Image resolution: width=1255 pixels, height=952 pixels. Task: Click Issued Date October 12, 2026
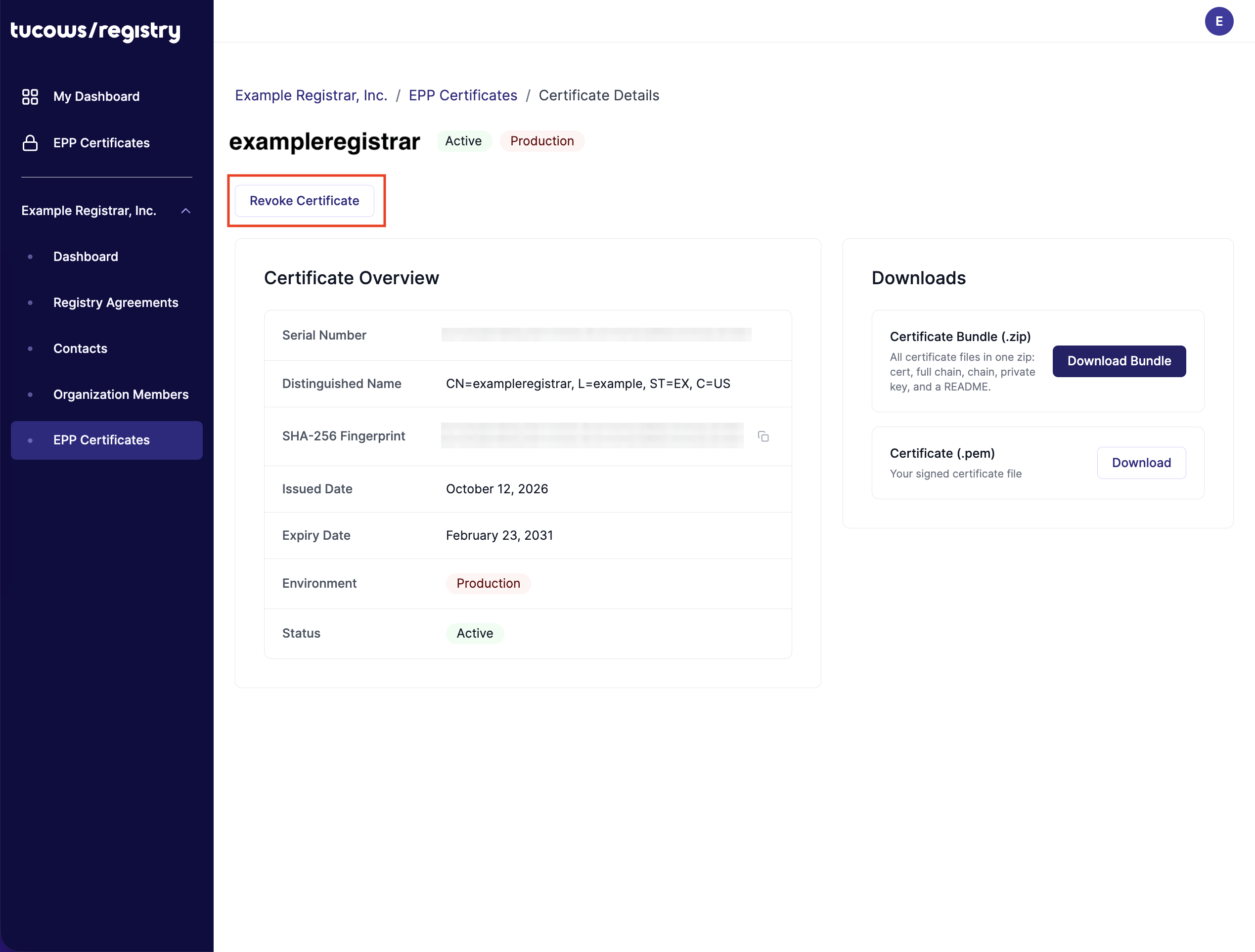496,489
